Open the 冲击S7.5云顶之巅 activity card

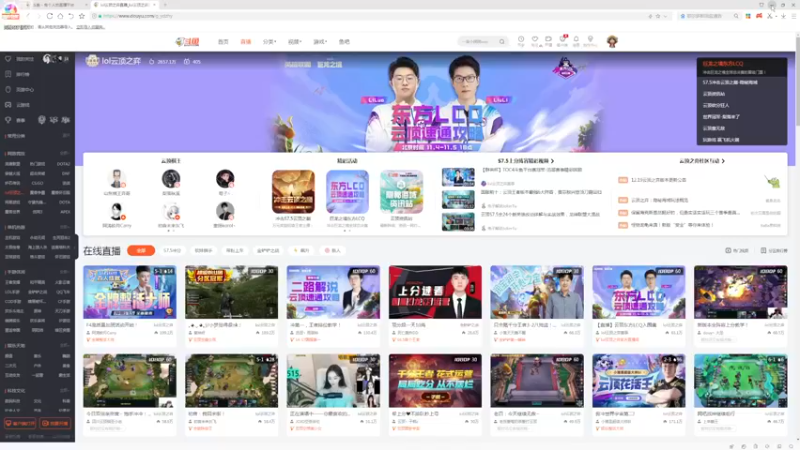(293, 192)
